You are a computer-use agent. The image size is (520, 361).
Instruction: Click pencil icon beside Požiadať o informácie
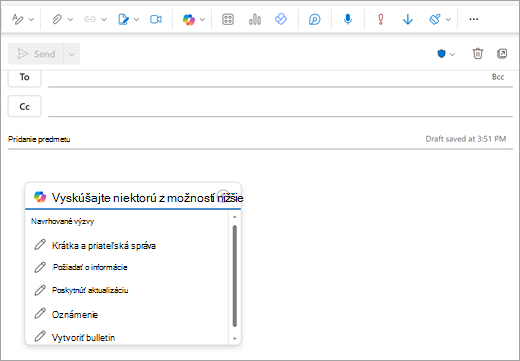(x=40, y=267)
